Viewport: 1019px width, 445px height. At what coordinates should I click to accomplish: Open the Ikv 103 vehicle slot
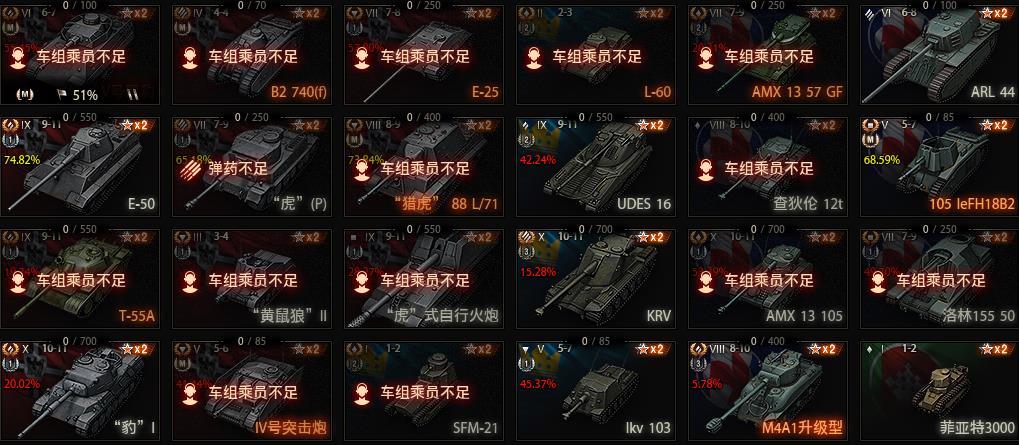click(x=596, y=390)
